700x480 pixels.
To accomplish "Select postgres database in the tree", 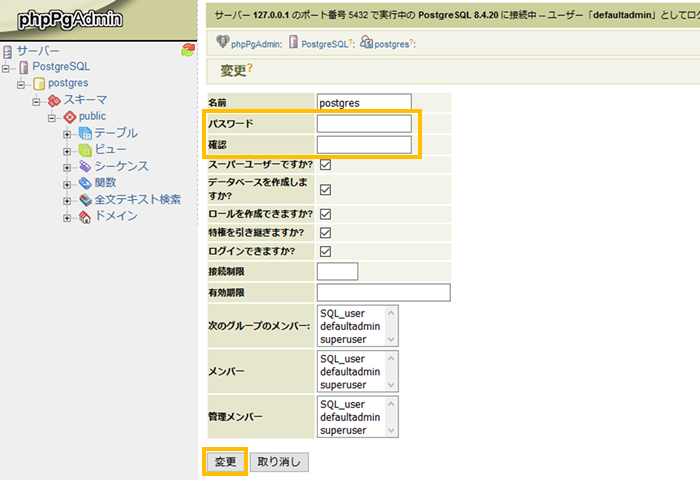I will pyautogui.click(x=68, y=83).
